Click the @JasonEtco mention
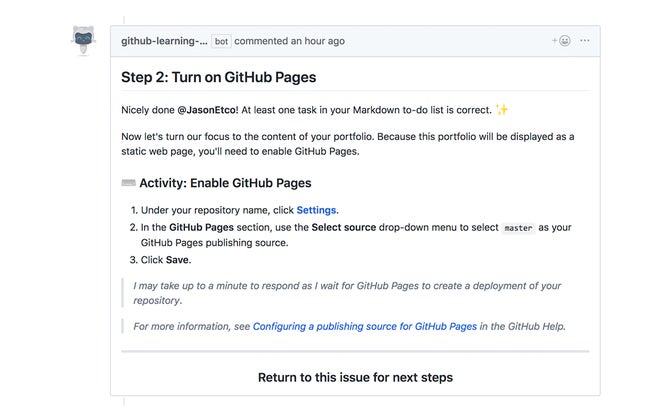The width and height of the screenshot is (670, 419). [x=208, y=110]
